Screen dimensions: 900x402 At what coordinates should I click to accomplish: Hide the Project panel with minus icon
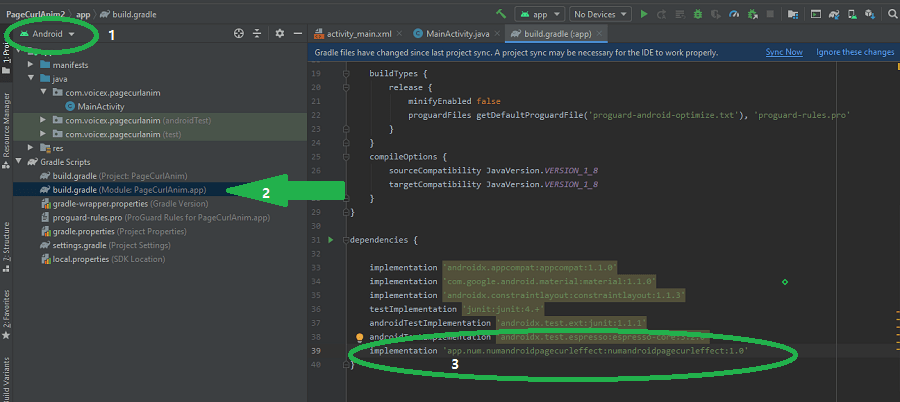pos(298,34)
